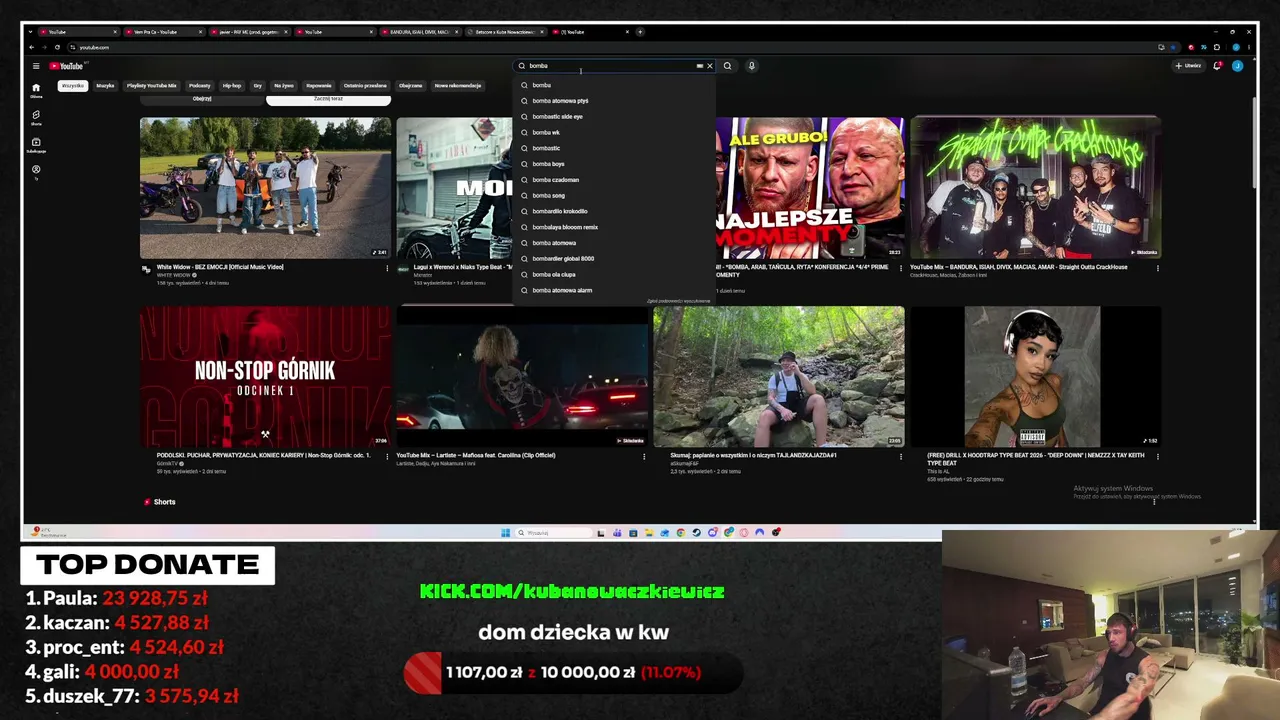Viewport: 1280px width, 720px height.
Task: Open the on-screen keyboard icon in search box
Action: pos(700,66)
